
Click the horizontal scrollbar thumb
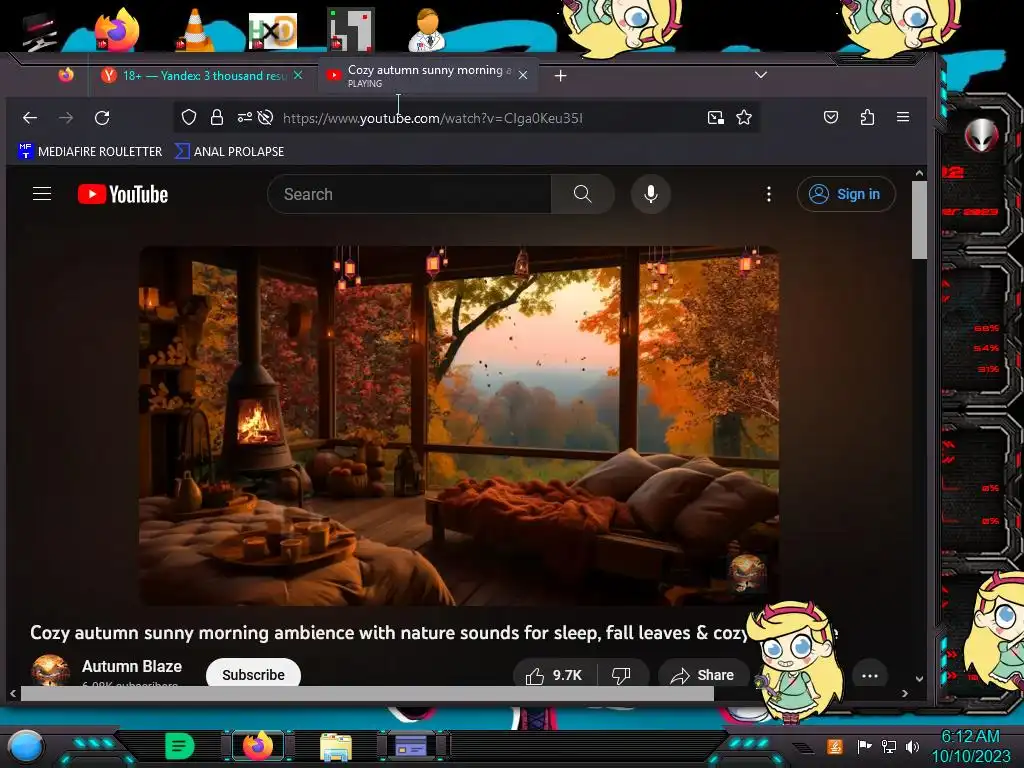click(x=367, y=694)
